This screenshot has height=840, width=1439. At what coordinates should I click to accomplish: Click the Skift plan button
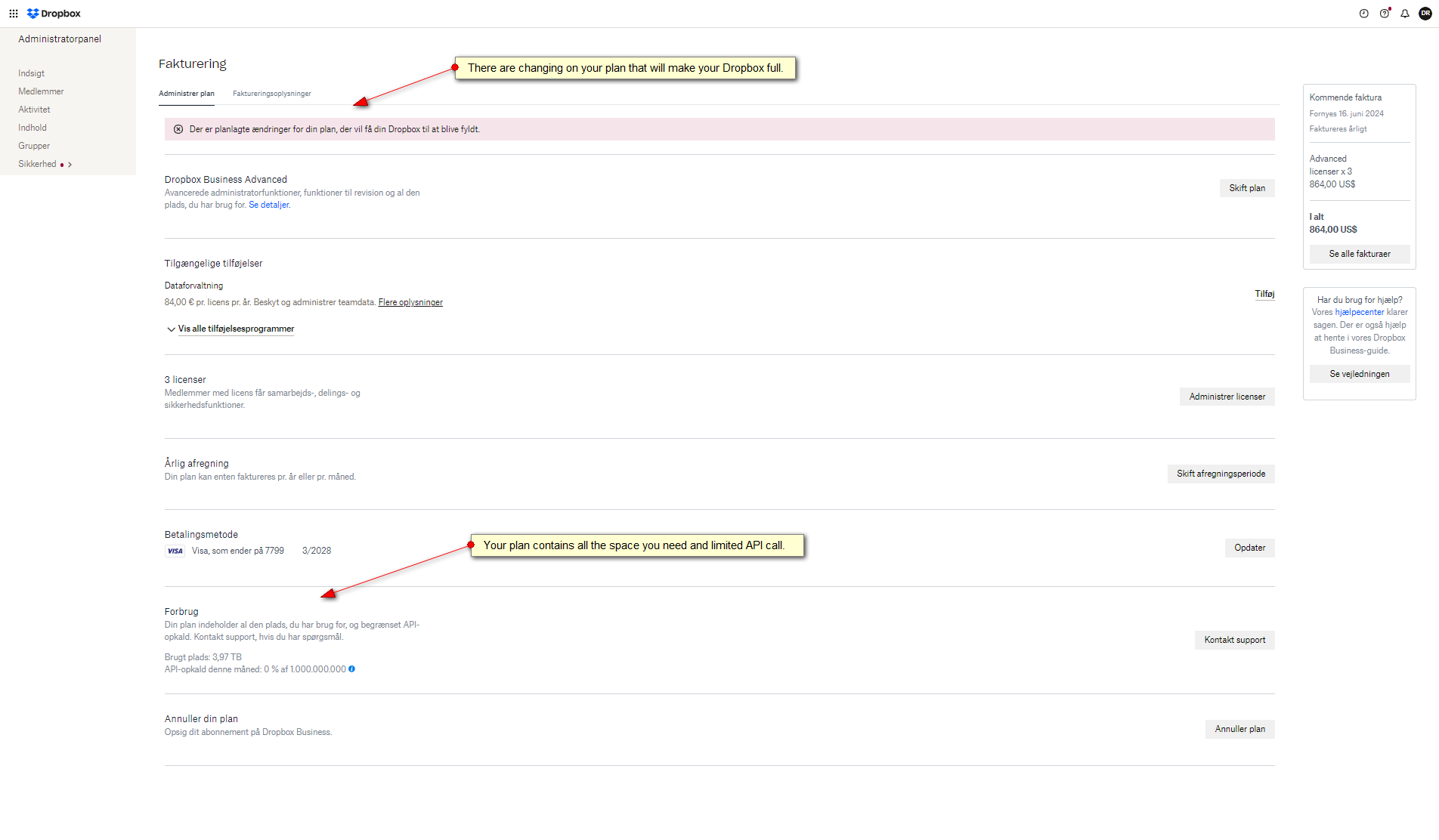coord(1247,188)
